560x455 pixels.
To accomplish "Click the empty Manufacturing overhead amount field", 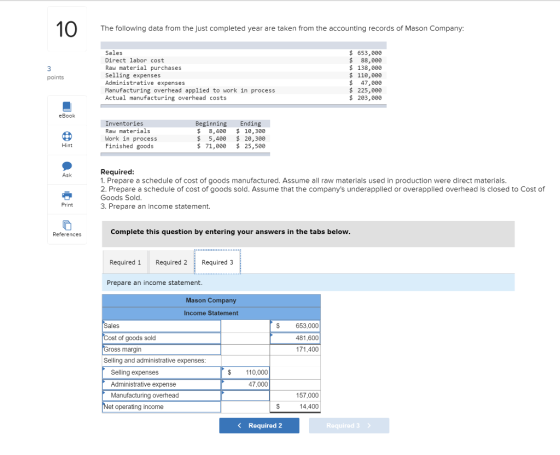I will [245, 395].
